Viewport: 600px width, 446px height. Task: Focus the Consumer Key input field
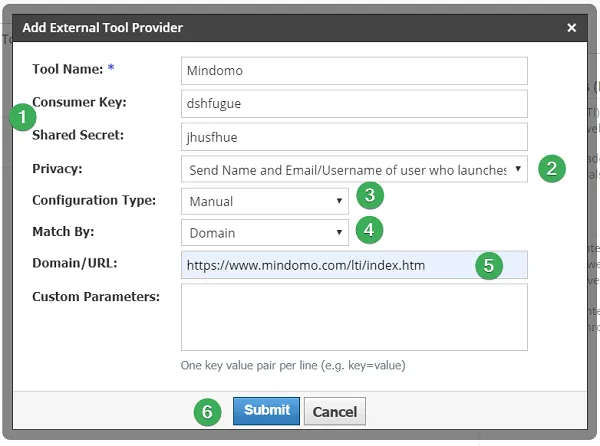[x=354, y=104]
